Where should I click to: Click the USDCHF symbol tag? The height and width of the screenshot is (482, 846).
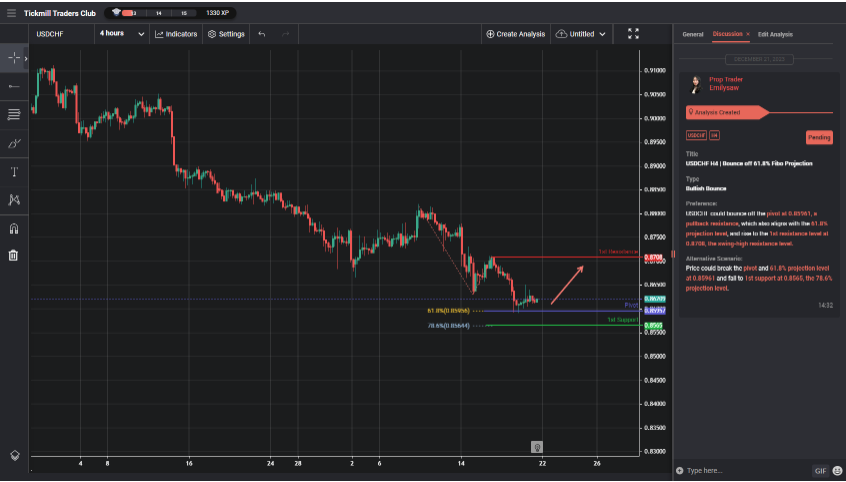(x=696, y=135)
